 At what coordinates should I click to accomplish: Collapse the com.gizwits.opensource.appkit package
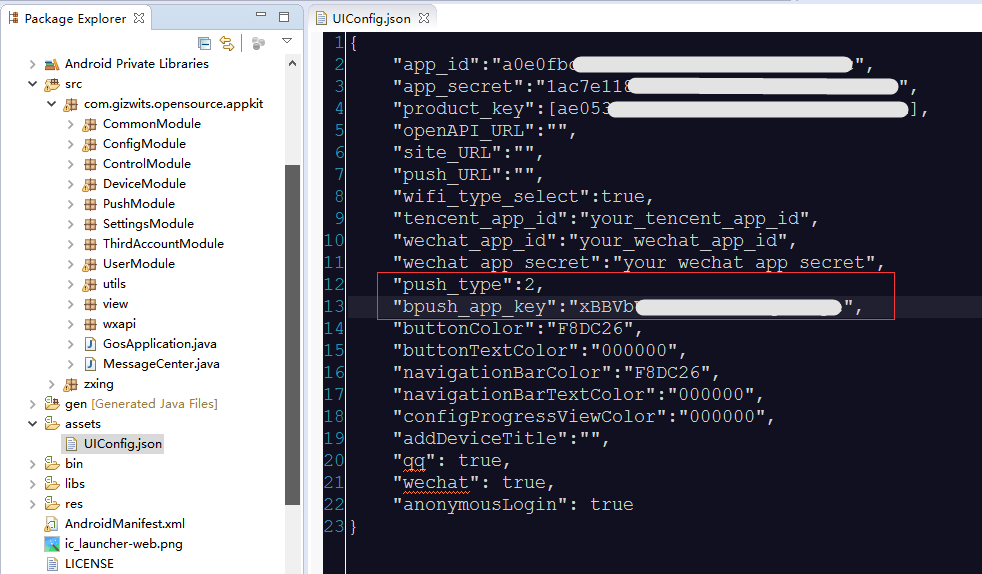pos(52,104)
